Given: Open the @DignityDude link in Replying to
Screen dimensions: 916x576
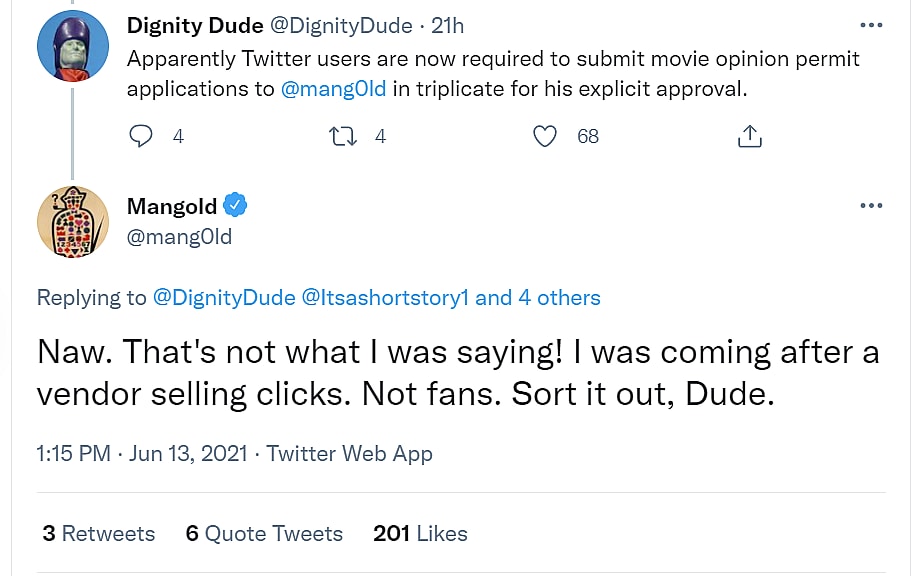Looking at the screenshot, I should coord(223,297).
